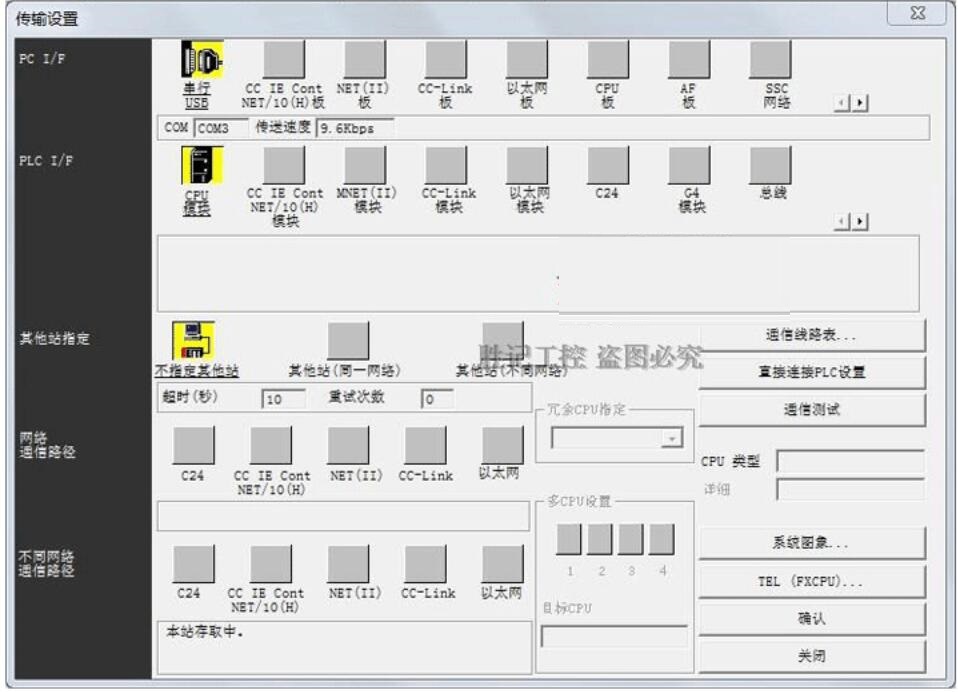Choose the MNET(II) module icon
Viewport: 958px width, 692px height.
tap(365, 165)
